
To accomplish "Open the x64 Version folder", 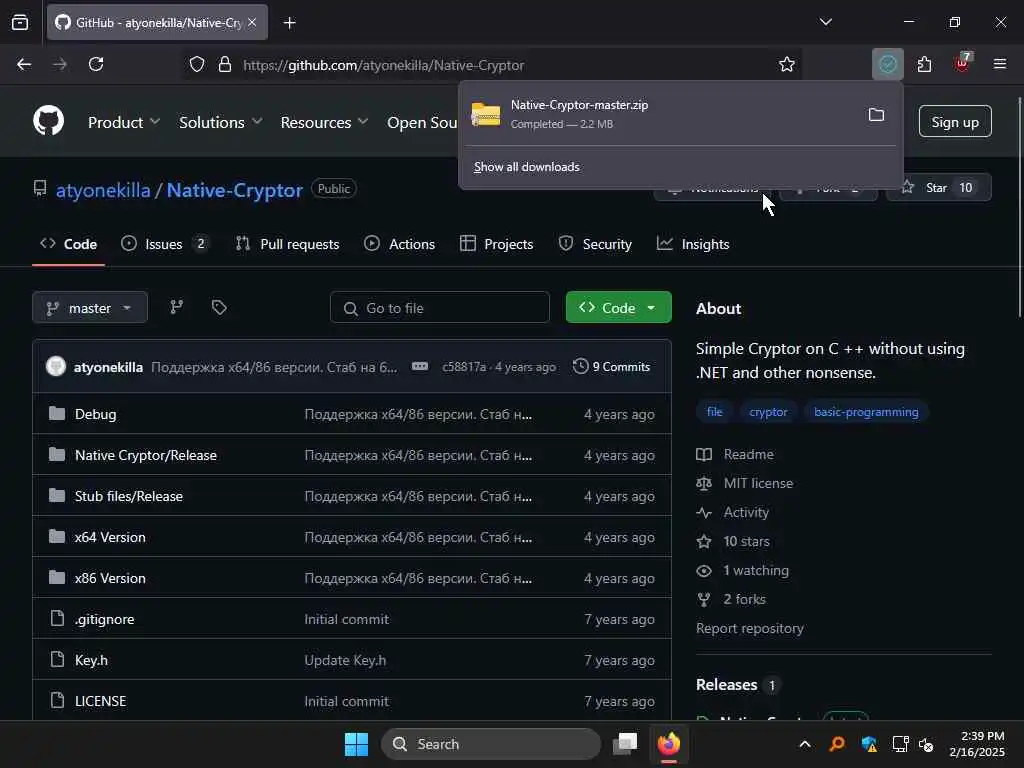I will point(110,537).
